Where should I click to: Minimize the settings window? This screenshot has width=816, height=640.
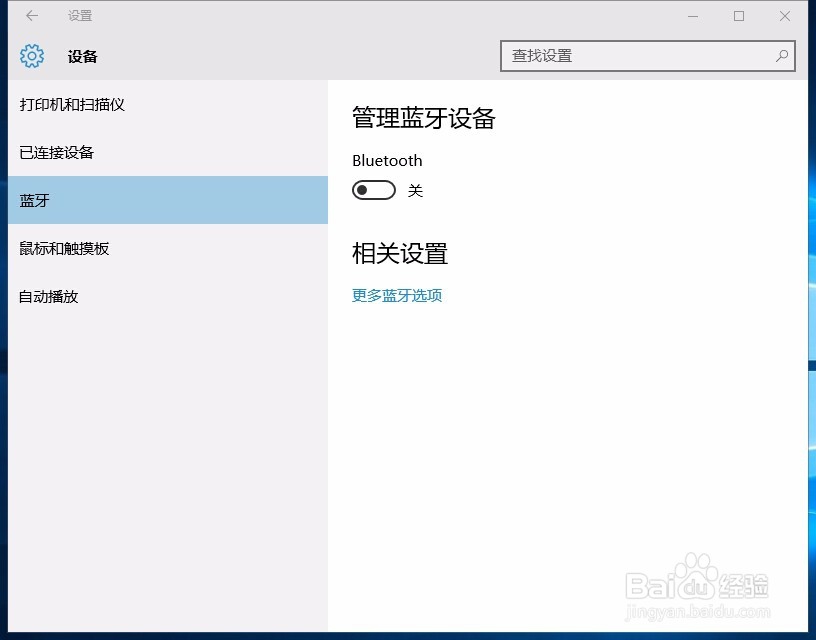point(693,16)
